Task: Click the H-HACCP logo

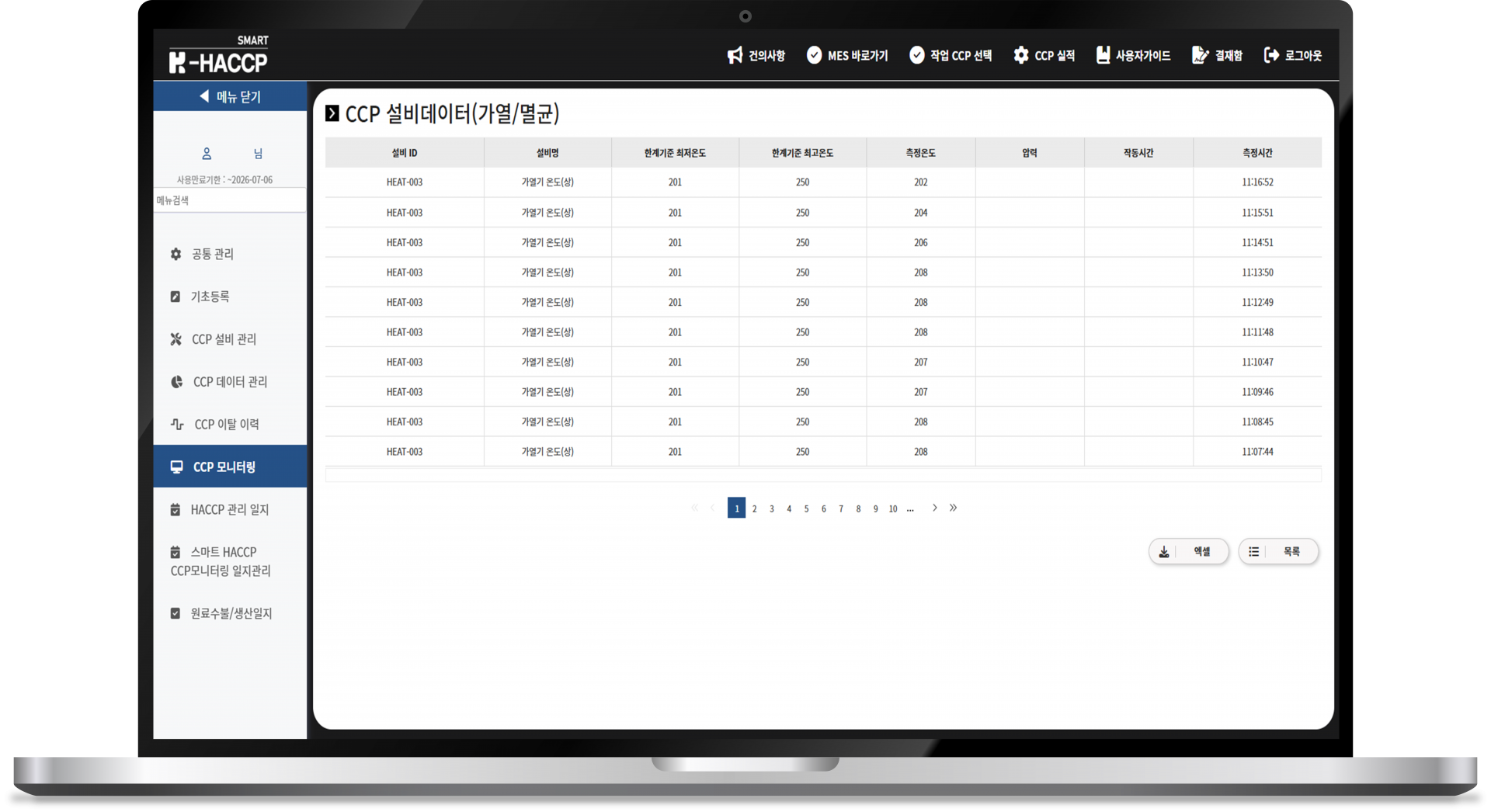Action: coord(218,56)
